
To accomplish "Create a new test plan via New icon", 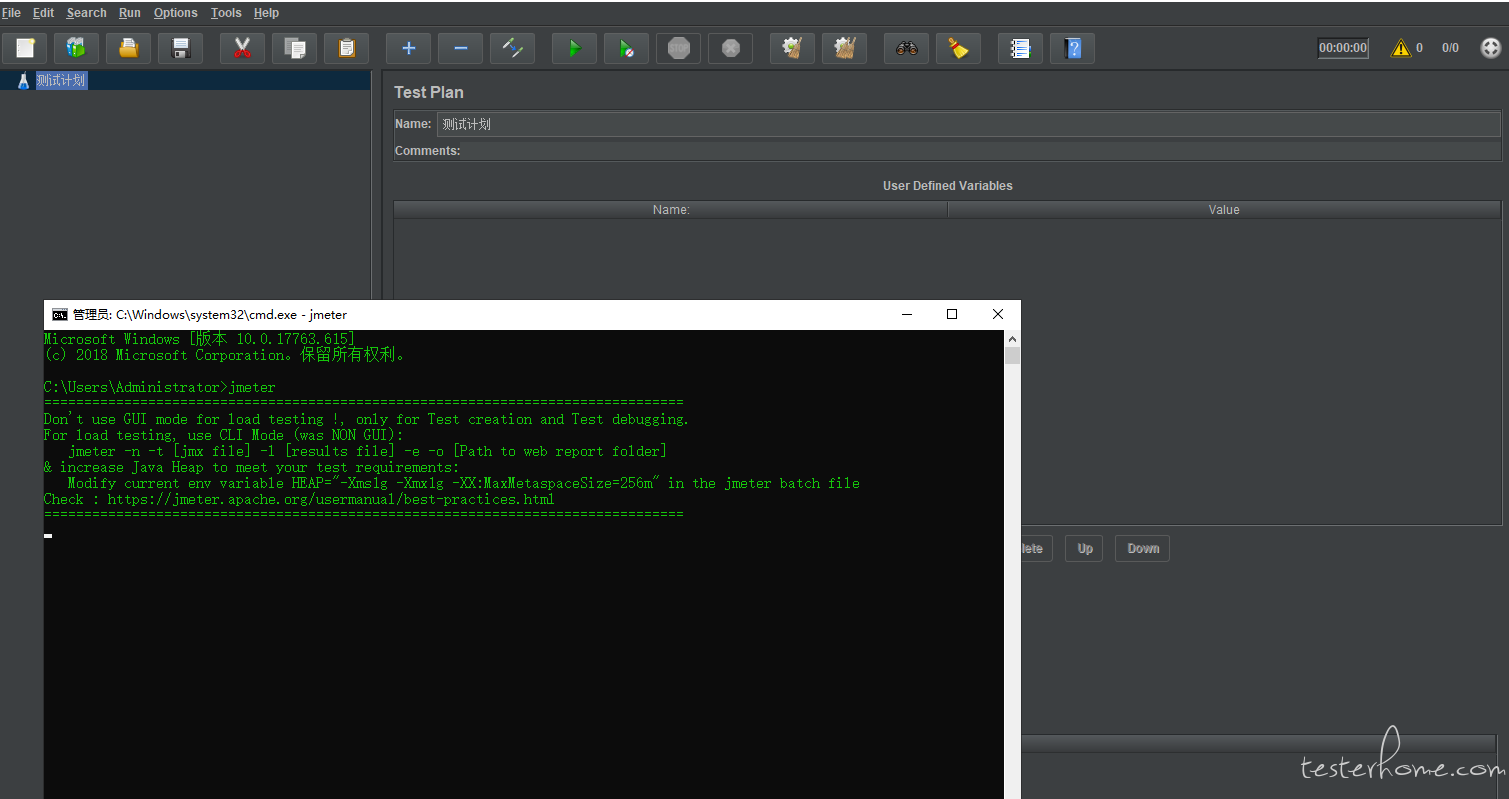I will (25, 48).
